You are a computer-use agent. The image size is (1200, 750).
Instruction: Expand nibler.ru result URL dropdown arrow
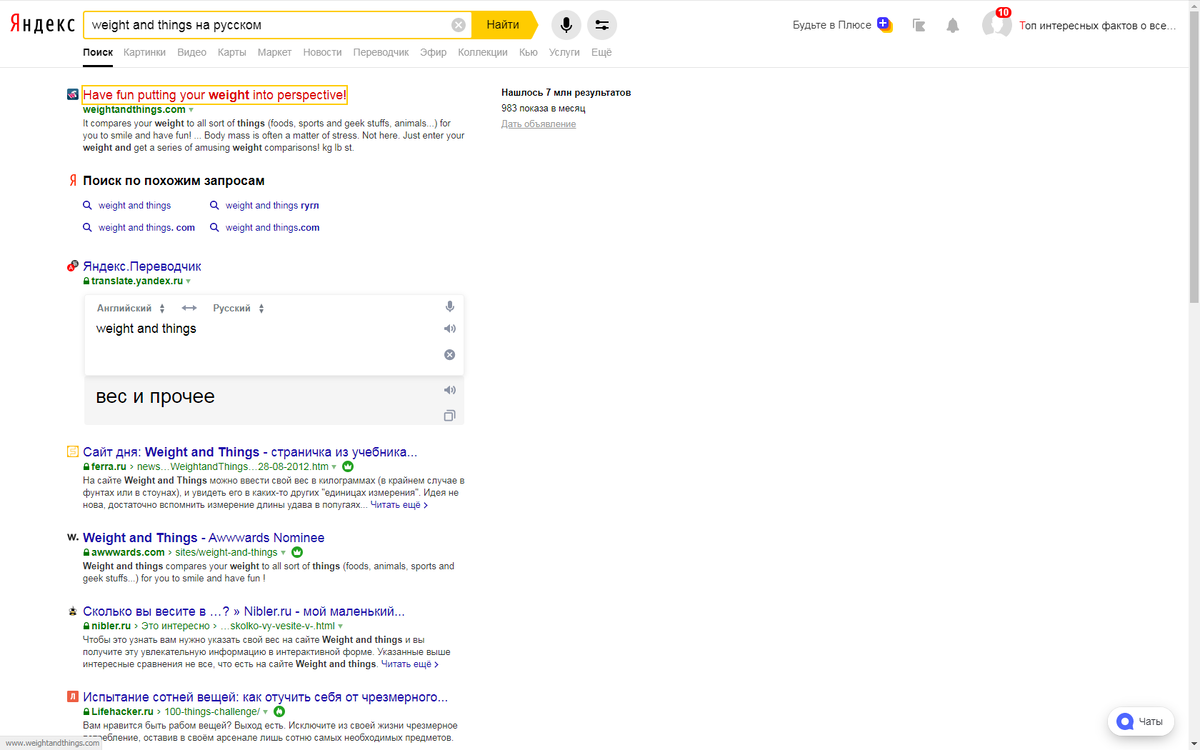pos(340,626)
